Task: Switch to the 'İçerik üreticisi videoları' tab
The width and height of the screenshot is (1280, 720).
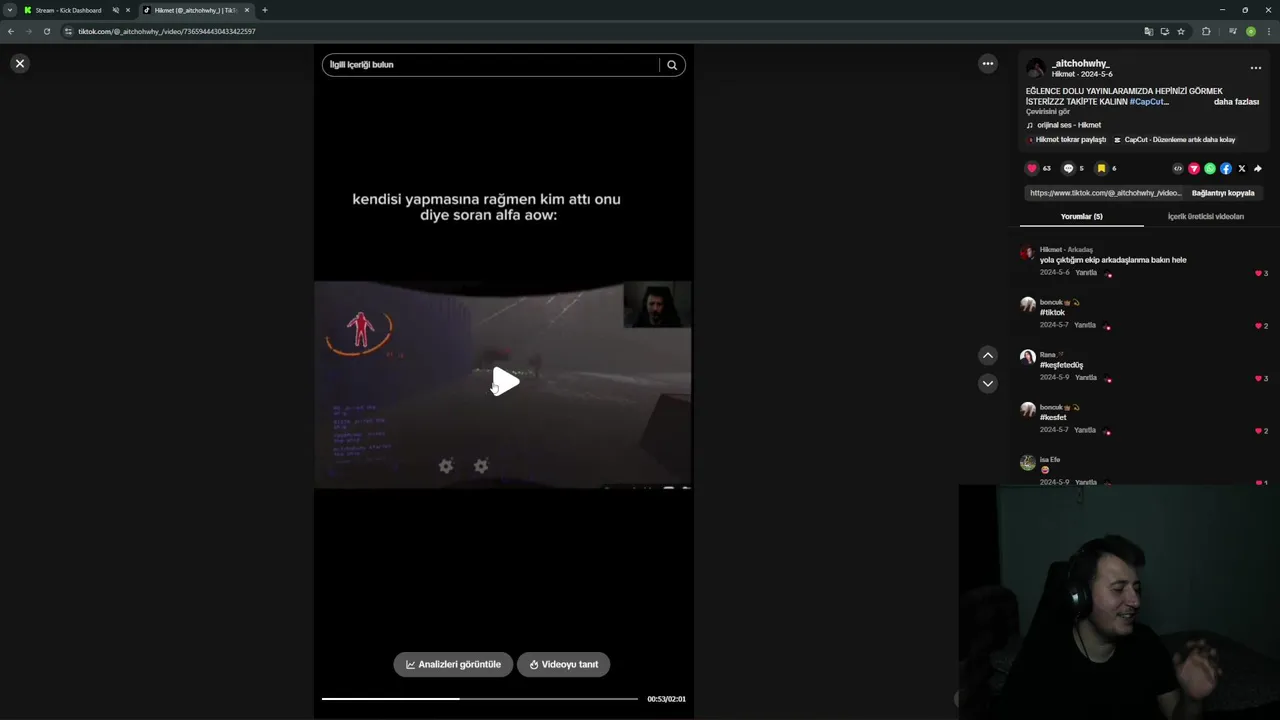Action: 1206,216
